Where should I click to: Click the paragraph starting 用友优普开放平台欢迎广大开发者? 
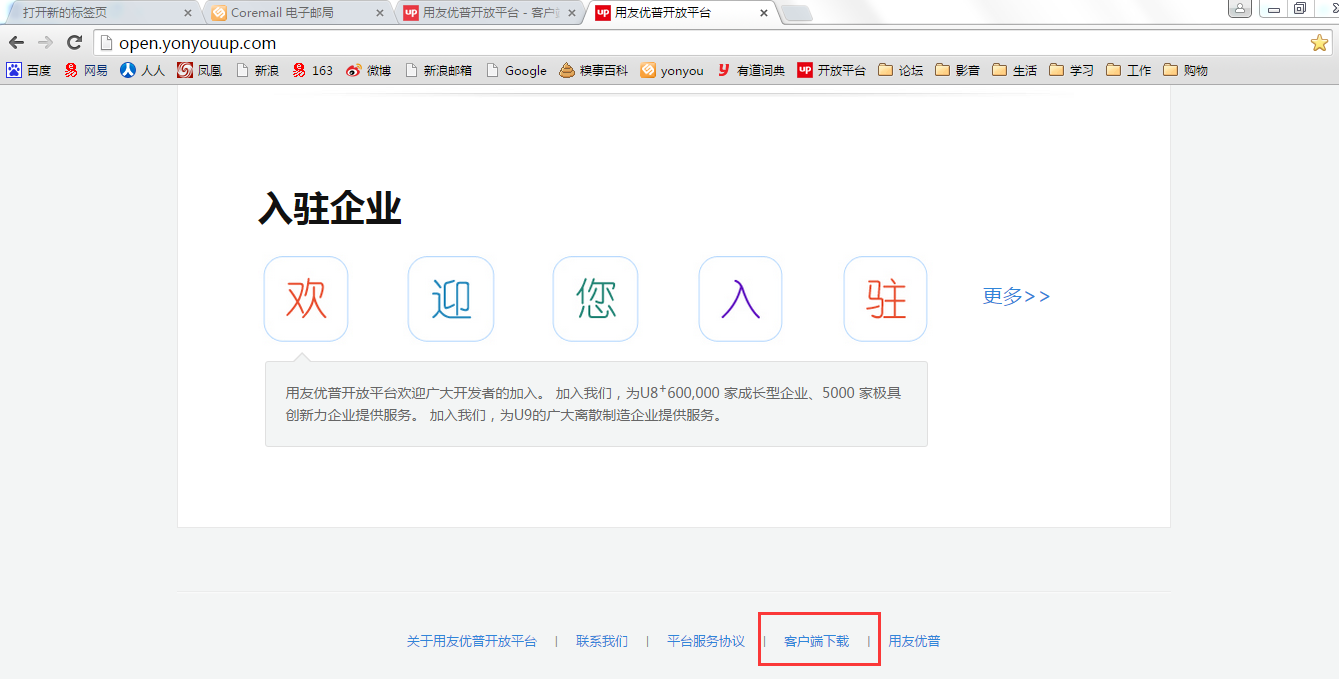593,404
